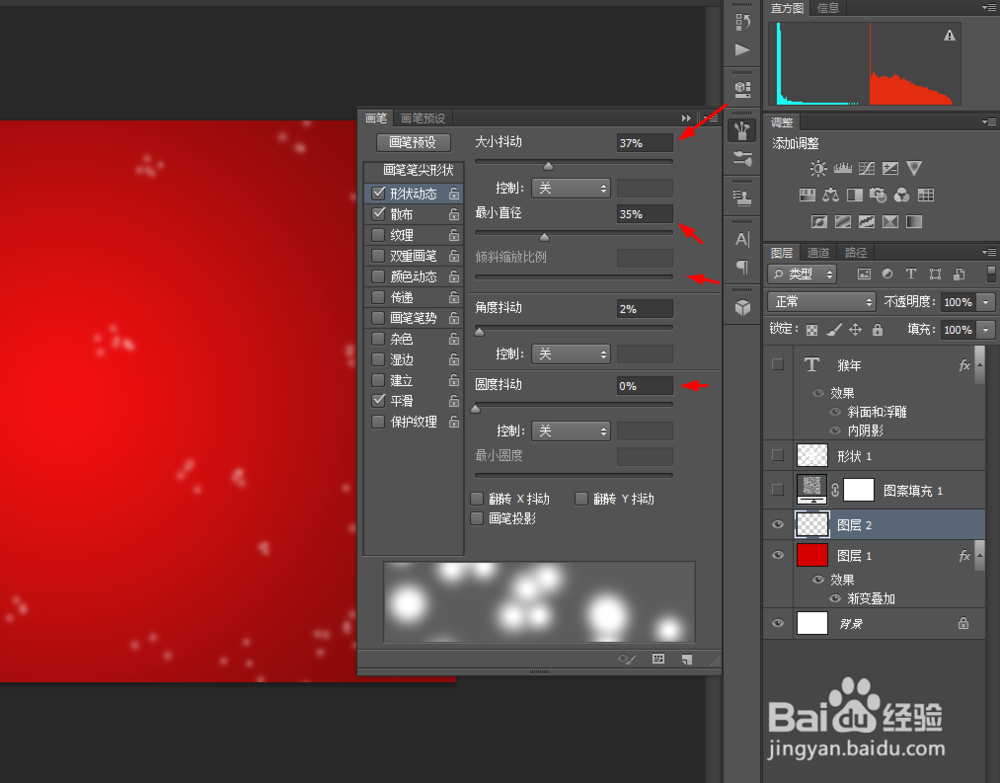Enable 双重画笔 (Dual Brush) checkbox
Viewport: 1000px width, 783px height.
pyautogui.click(x=378, y=256)
